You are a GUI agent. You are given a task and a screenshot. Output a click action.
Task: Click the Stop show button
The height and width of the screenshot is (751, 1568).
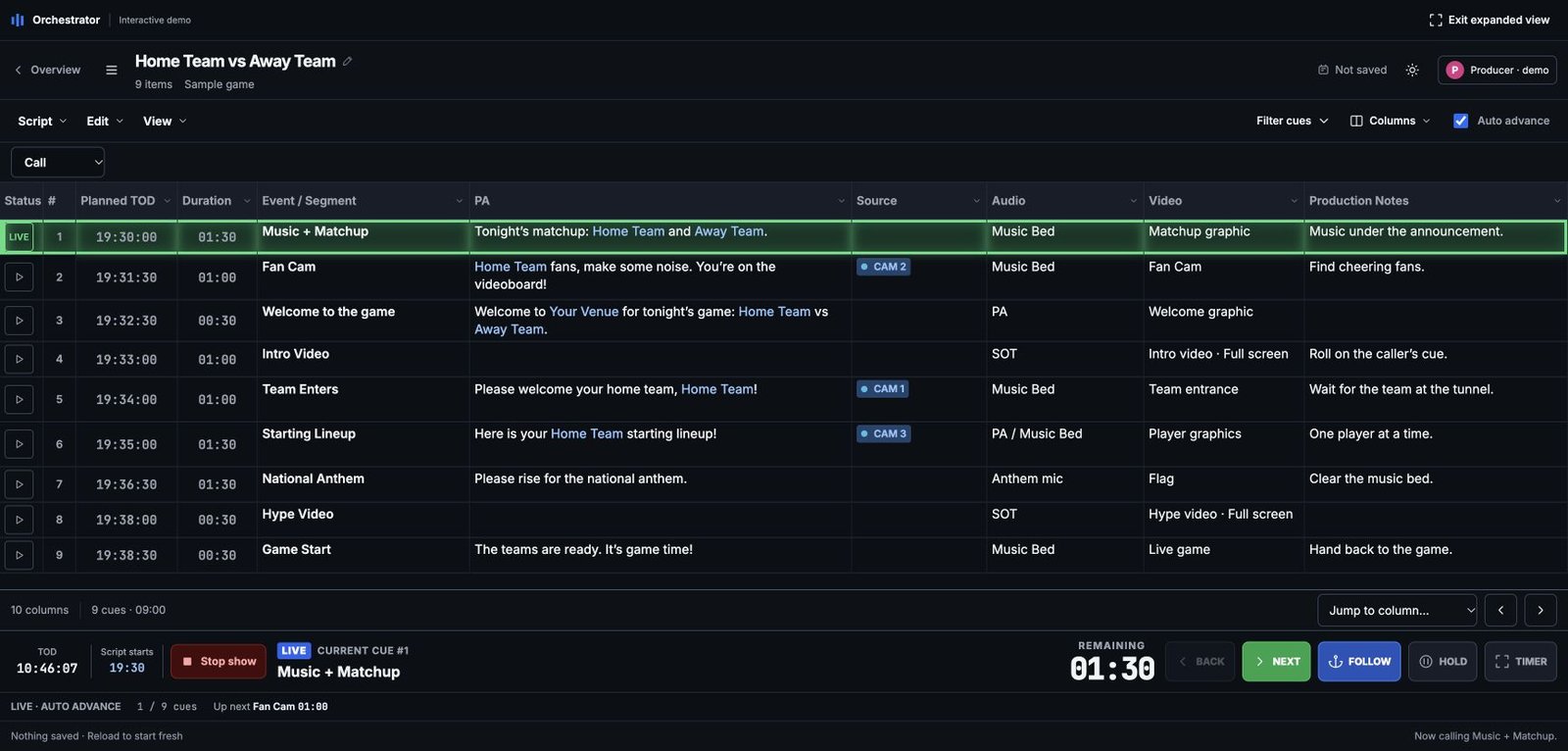coord(219,662)
